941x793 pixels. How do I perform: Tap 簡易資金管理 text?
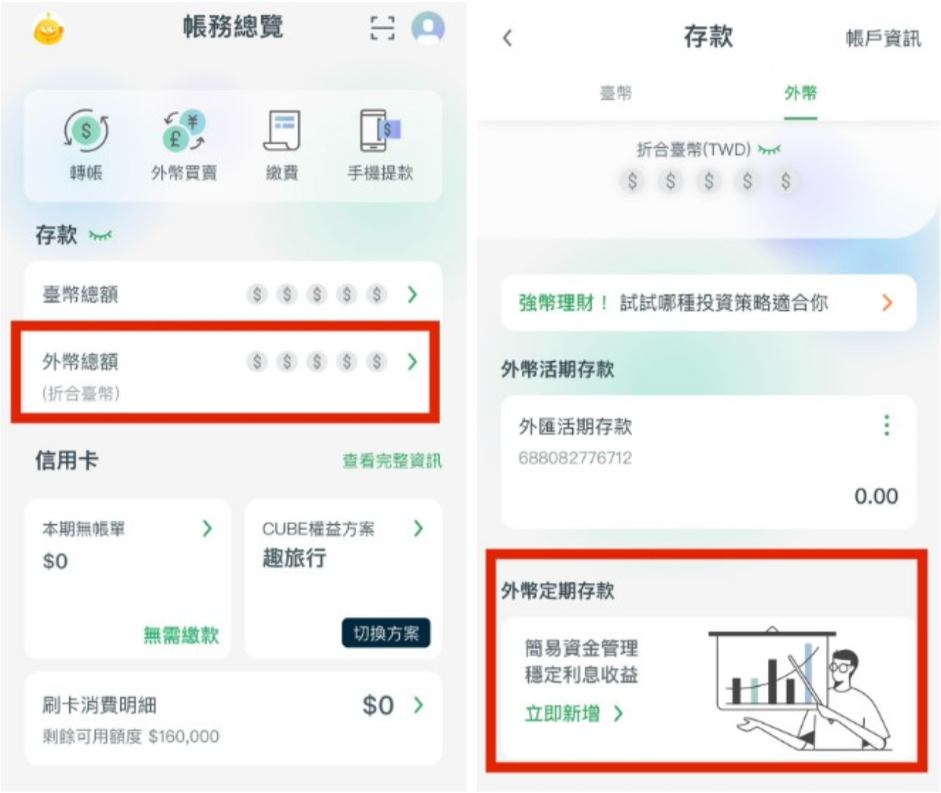[x=581, y=648]
